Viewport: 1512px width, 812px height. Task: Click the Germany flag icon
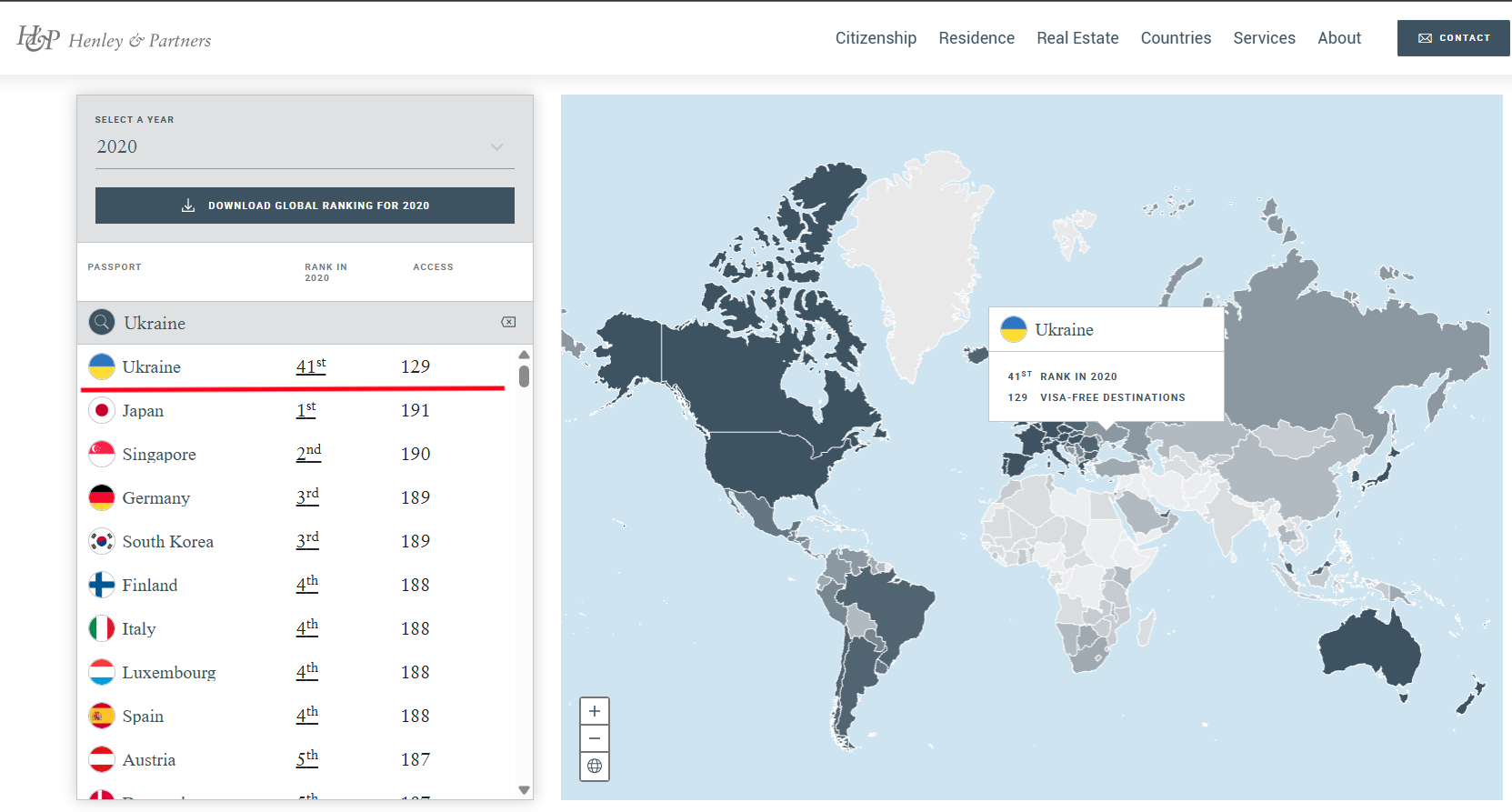[102, 497]
